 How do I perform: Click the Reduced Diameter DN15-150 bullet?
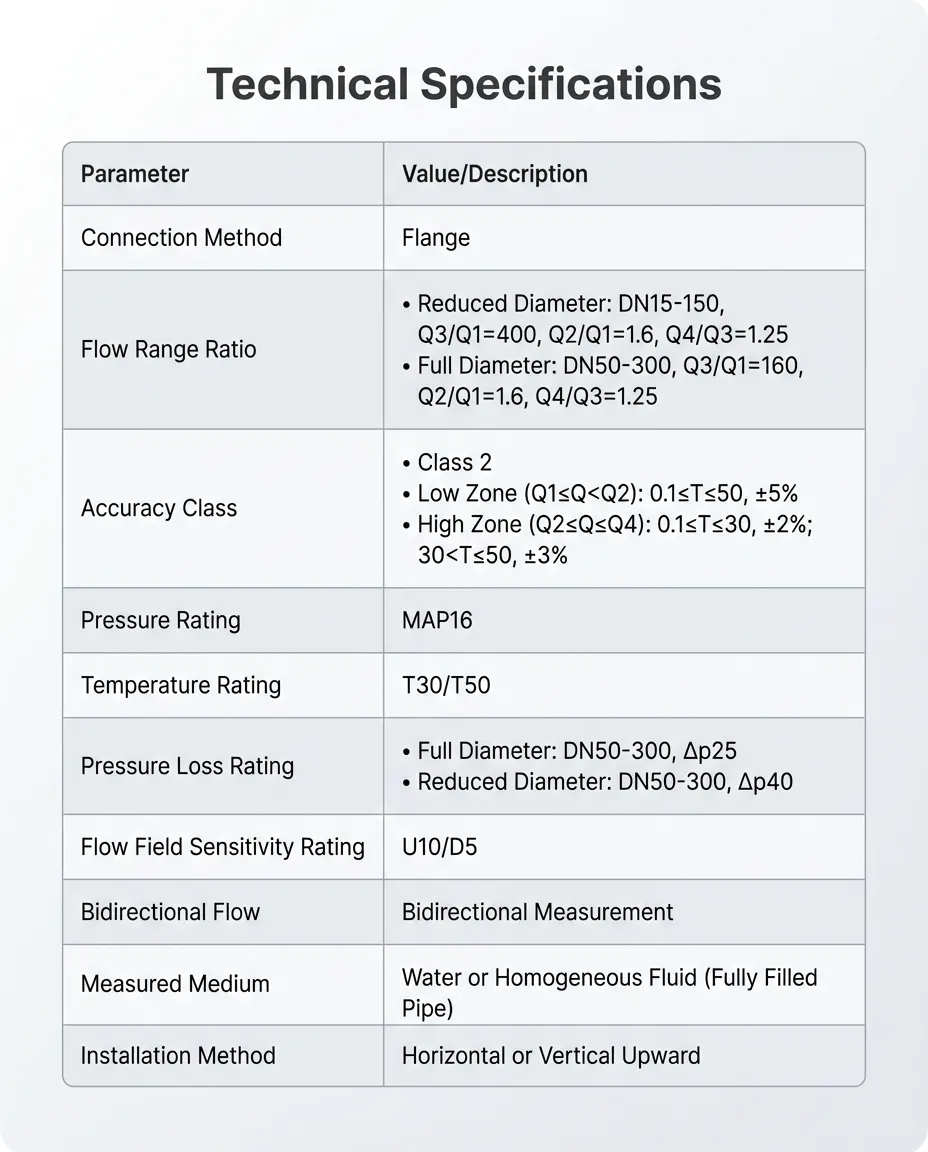(595, 319)
